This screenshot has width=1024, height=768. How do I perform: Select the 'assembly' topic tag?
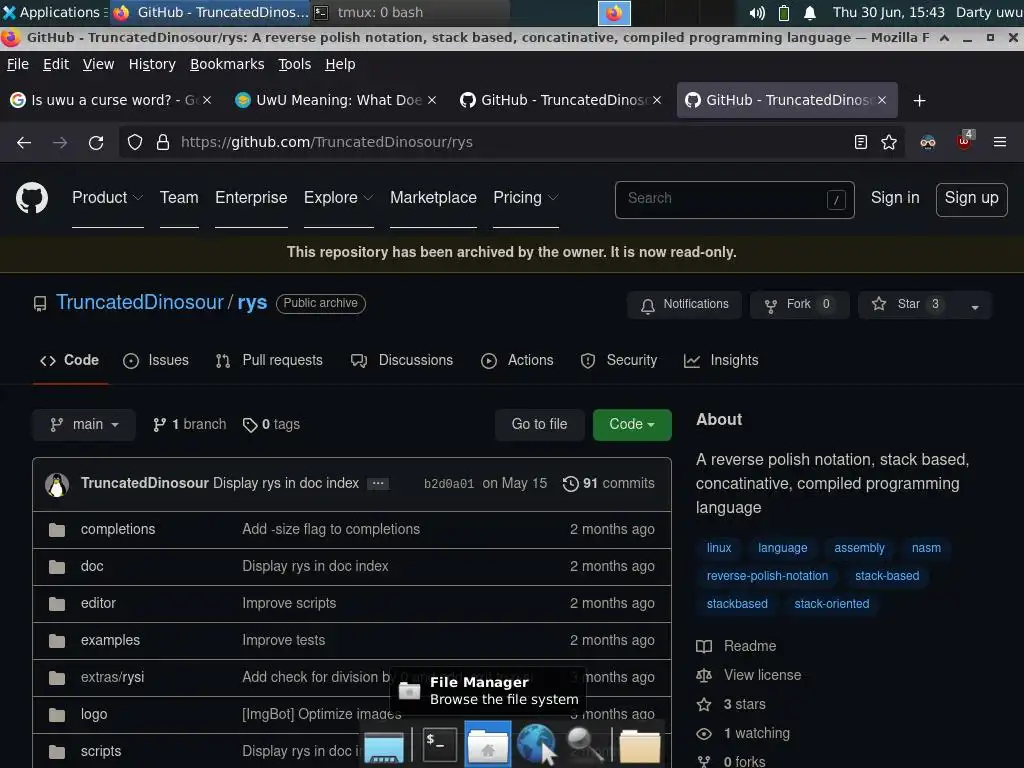tap(859, 549)
